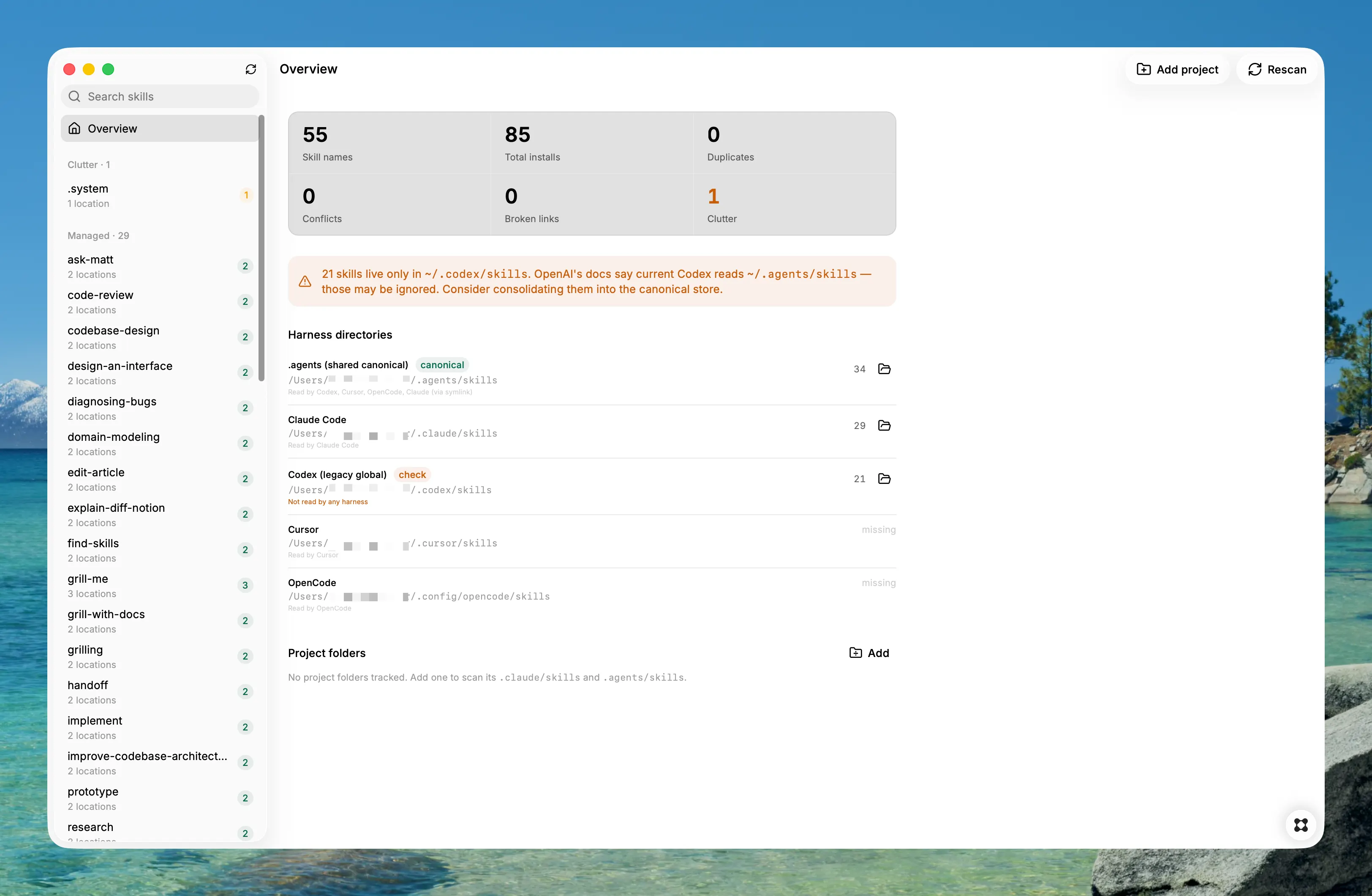Open ask-matt skill
1372x896 pixels.
(160, 266)
